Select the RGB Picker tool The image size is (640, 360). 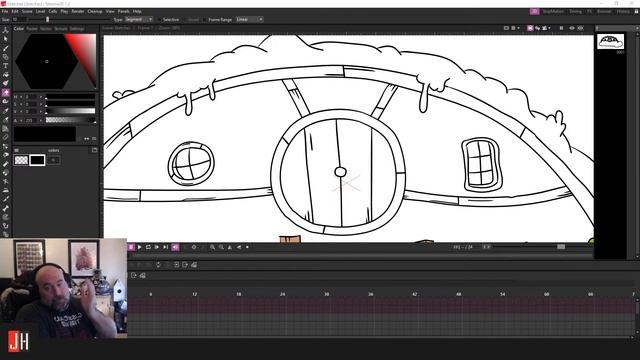pos(6,120)
